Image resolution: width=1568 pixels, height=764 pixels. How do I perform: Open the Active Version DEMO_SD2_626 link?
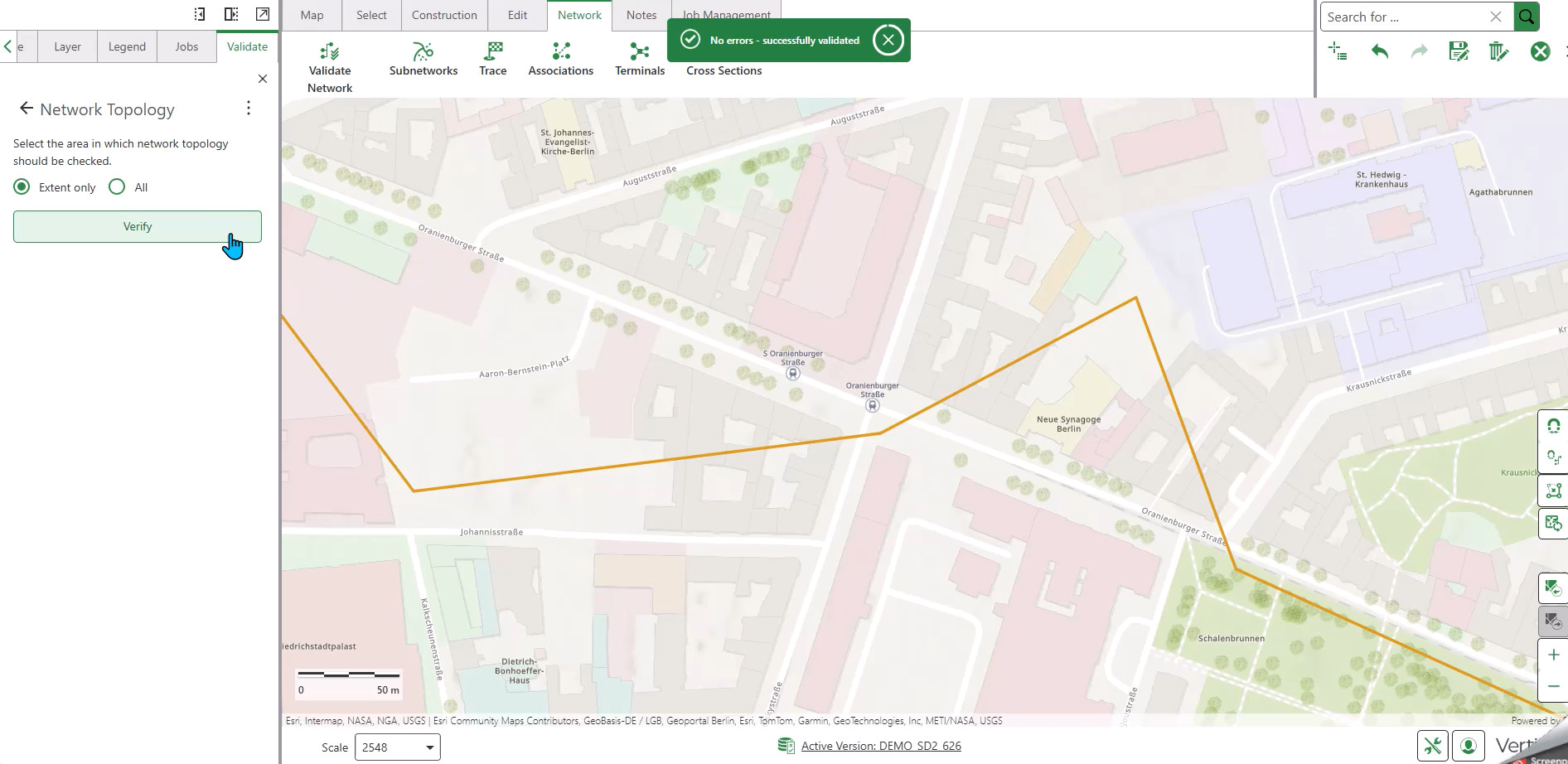880,745
